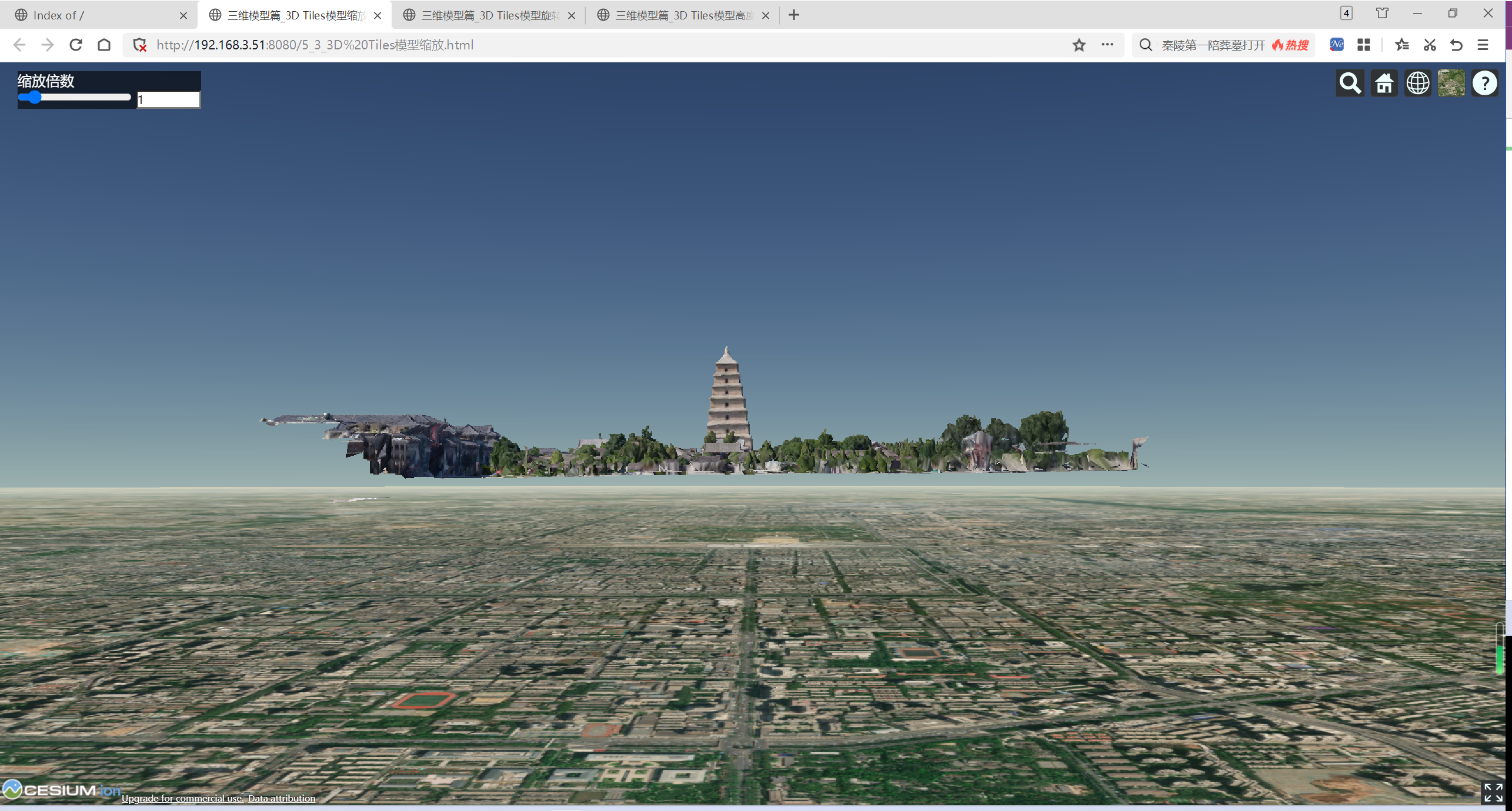The height and width of the screenshot is (811, 1512).
Task: Click the 缩放倍数 label
Action: [46, 81]
